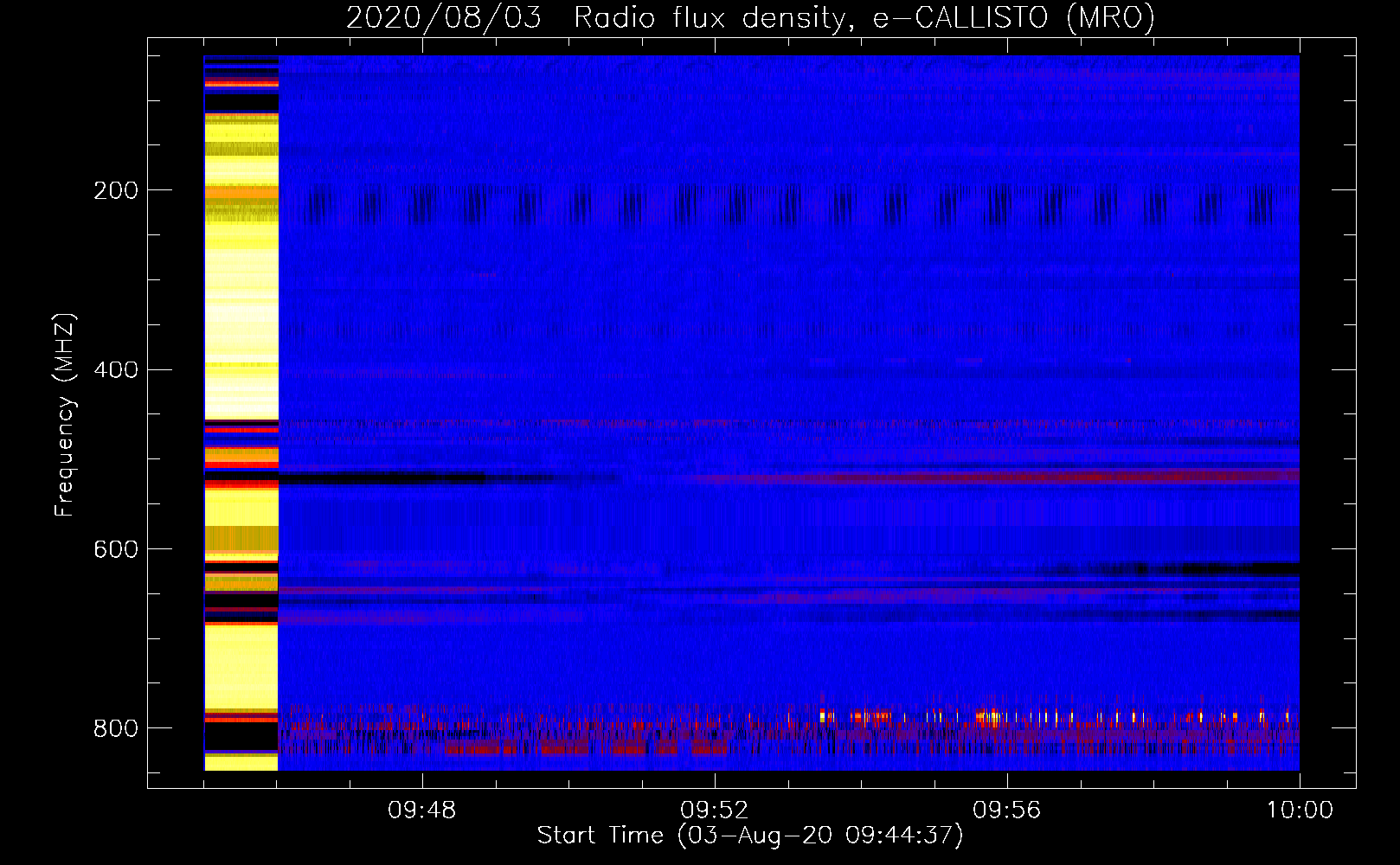Click the 'Frequency (MHZ)' axis label

click(x=65, y=415)
